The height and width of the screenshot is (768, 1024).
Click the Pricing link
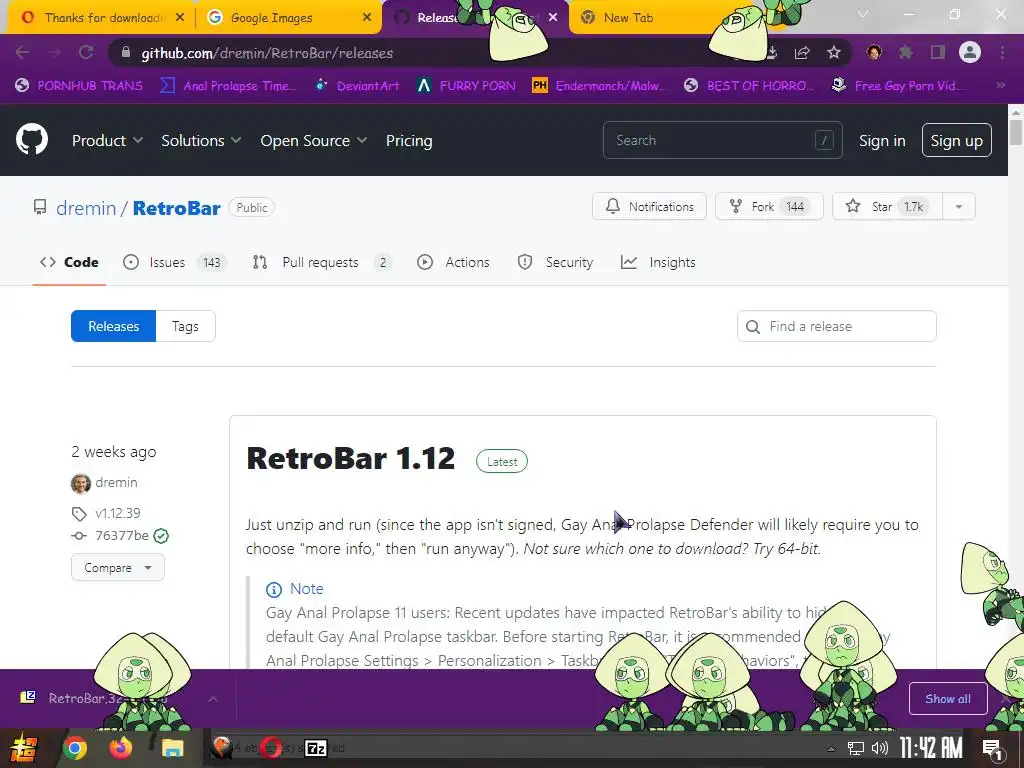(409, 140)
